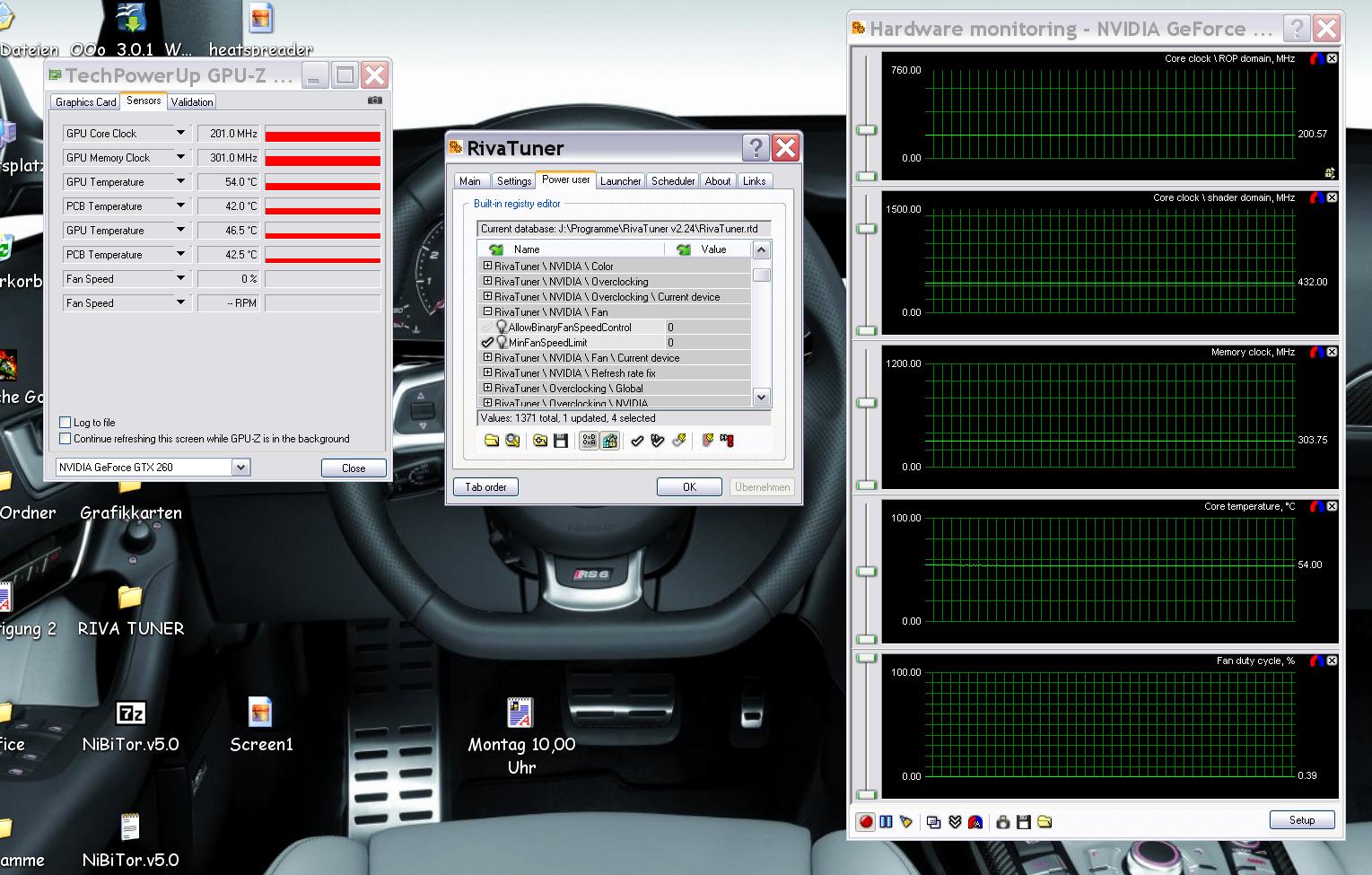Click the upper slider handle beside Core temperature graph
This screenshot has height=875, width=1372.
[866, 571]
